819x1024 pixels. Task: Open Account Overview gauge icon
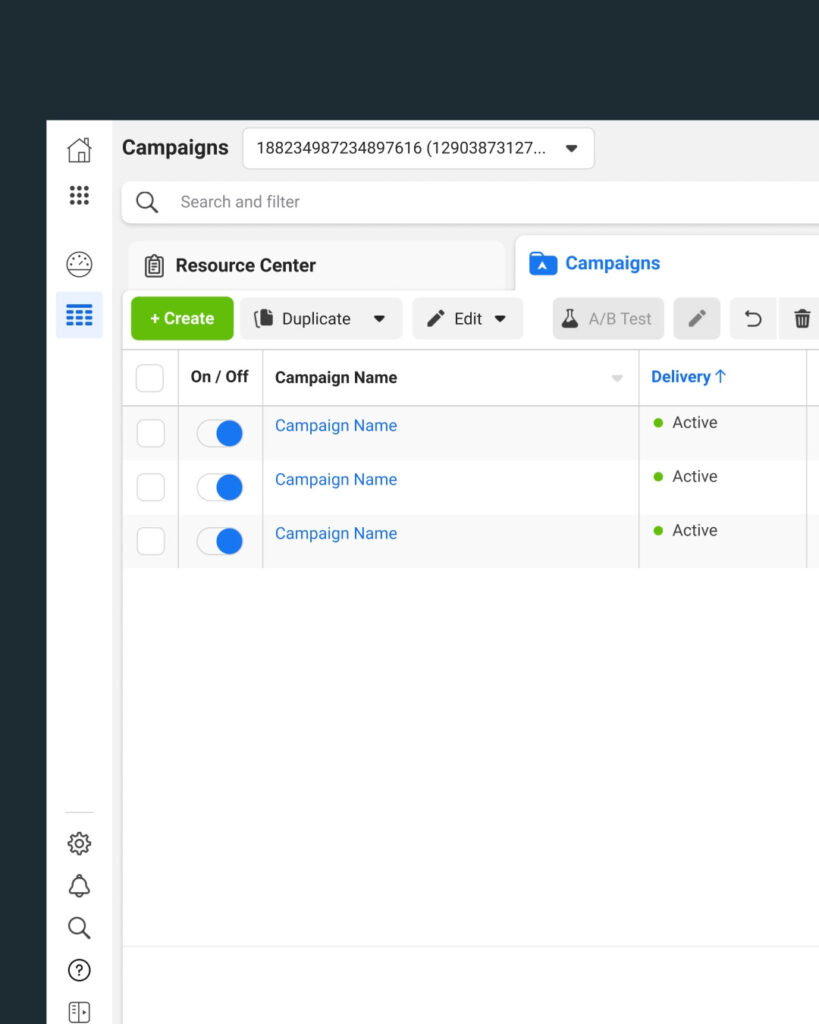(79, 264)
